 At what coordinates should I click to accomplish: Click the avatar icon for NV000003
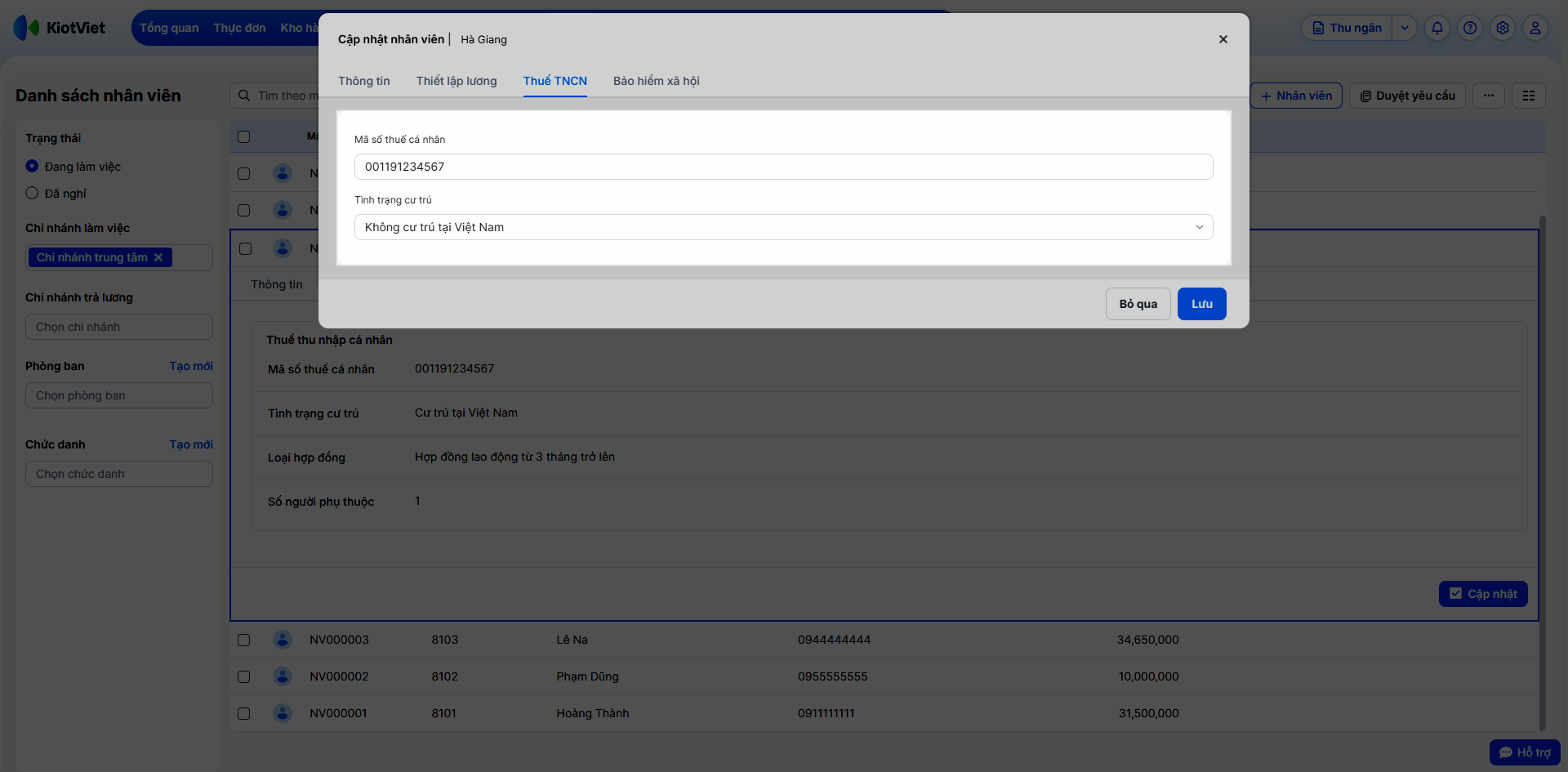tap(283, 640)
